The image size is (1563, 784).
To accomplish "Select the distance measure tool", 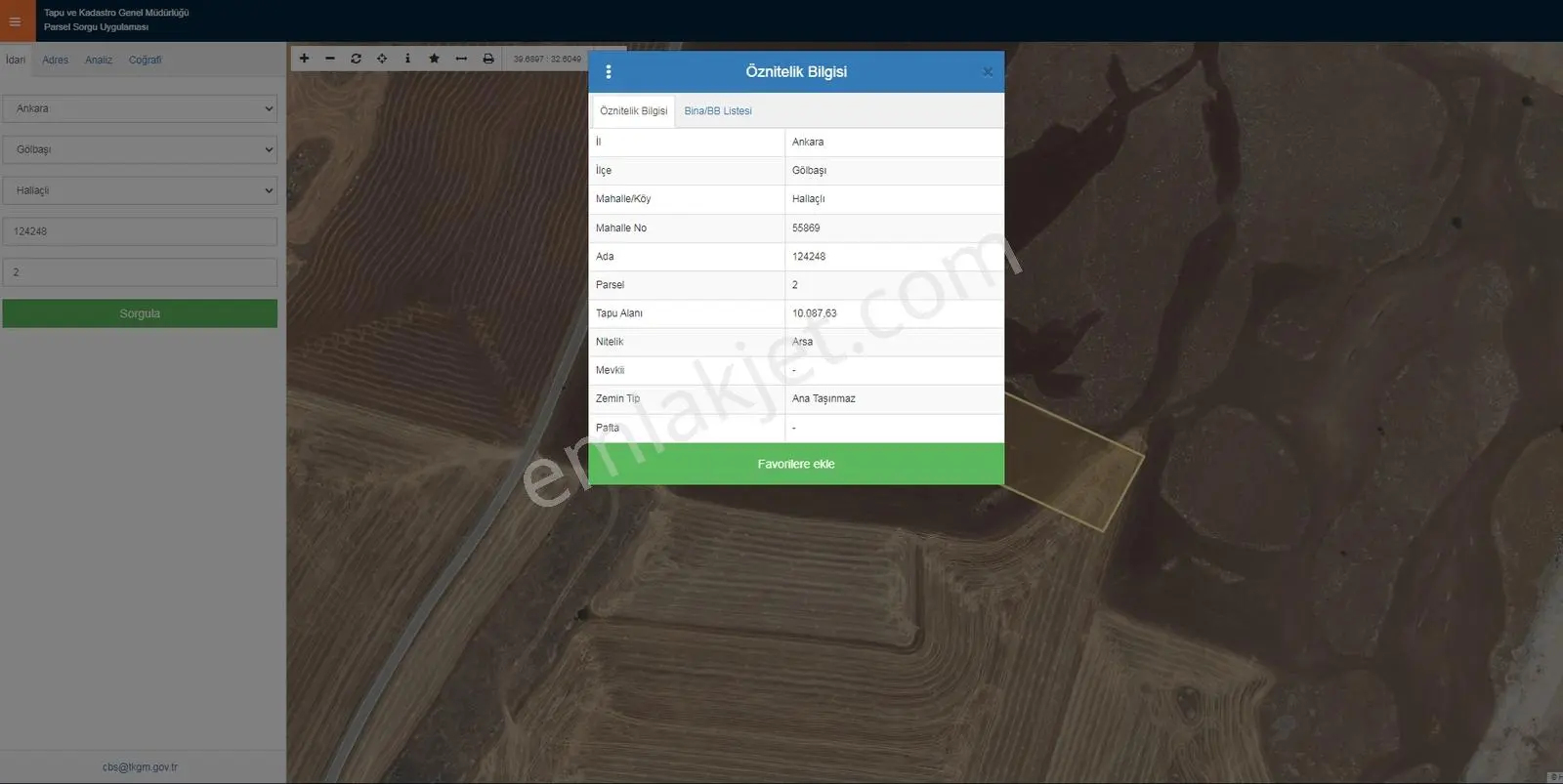I will 461,59.
